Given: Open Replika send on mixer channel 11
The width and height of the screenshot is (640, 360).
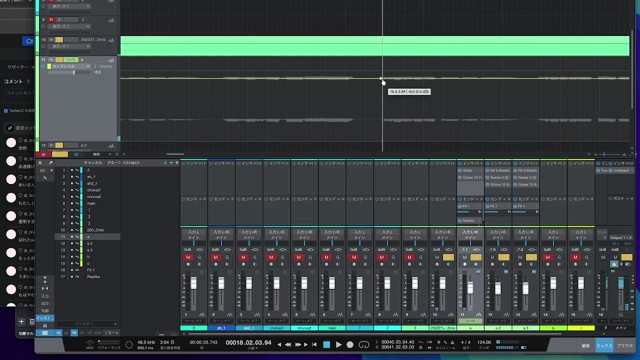Looking at the screenshot, I should click(469, 220).
